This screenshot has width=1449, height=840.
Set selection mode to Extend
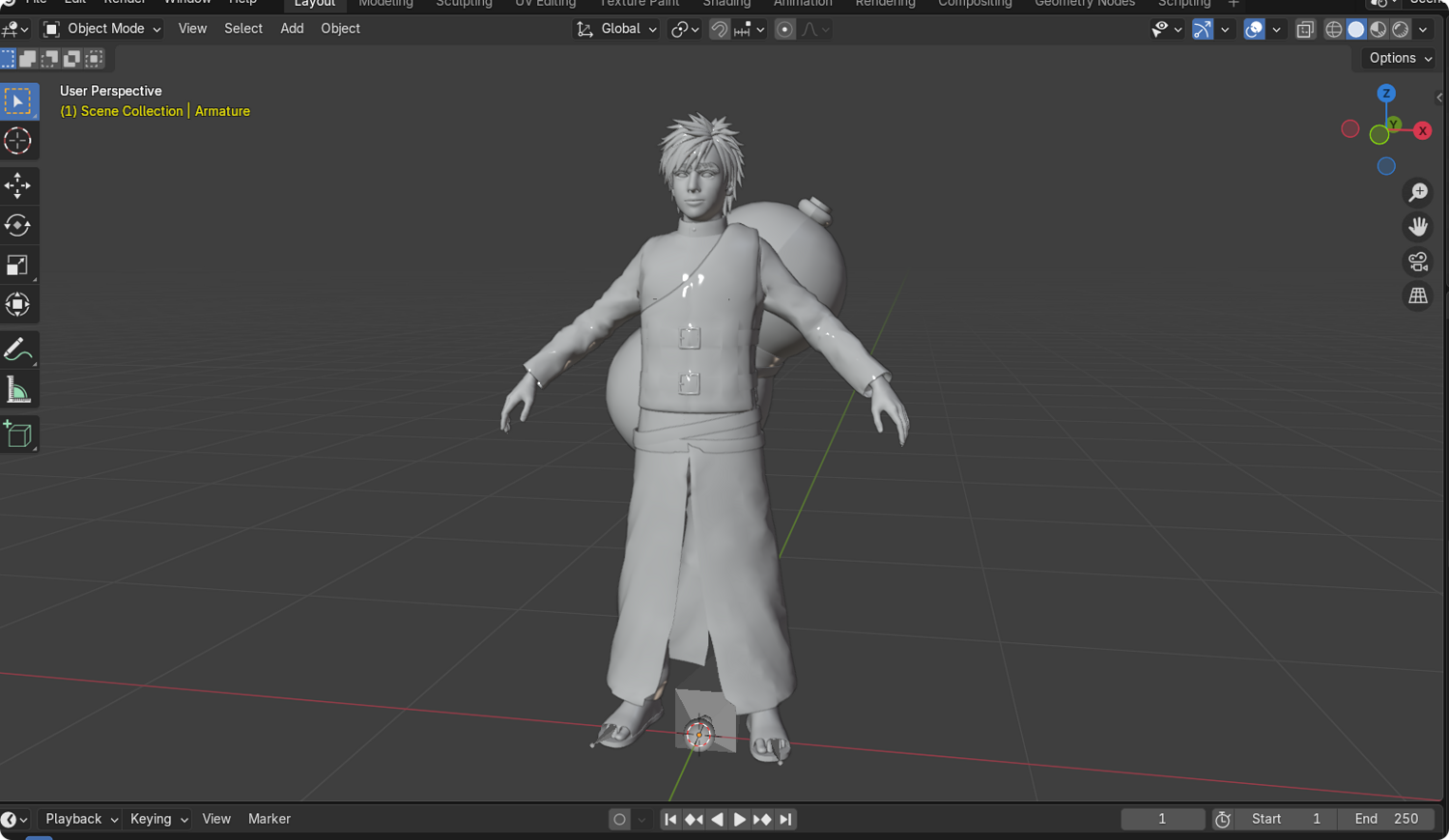(x=28, y=59)
